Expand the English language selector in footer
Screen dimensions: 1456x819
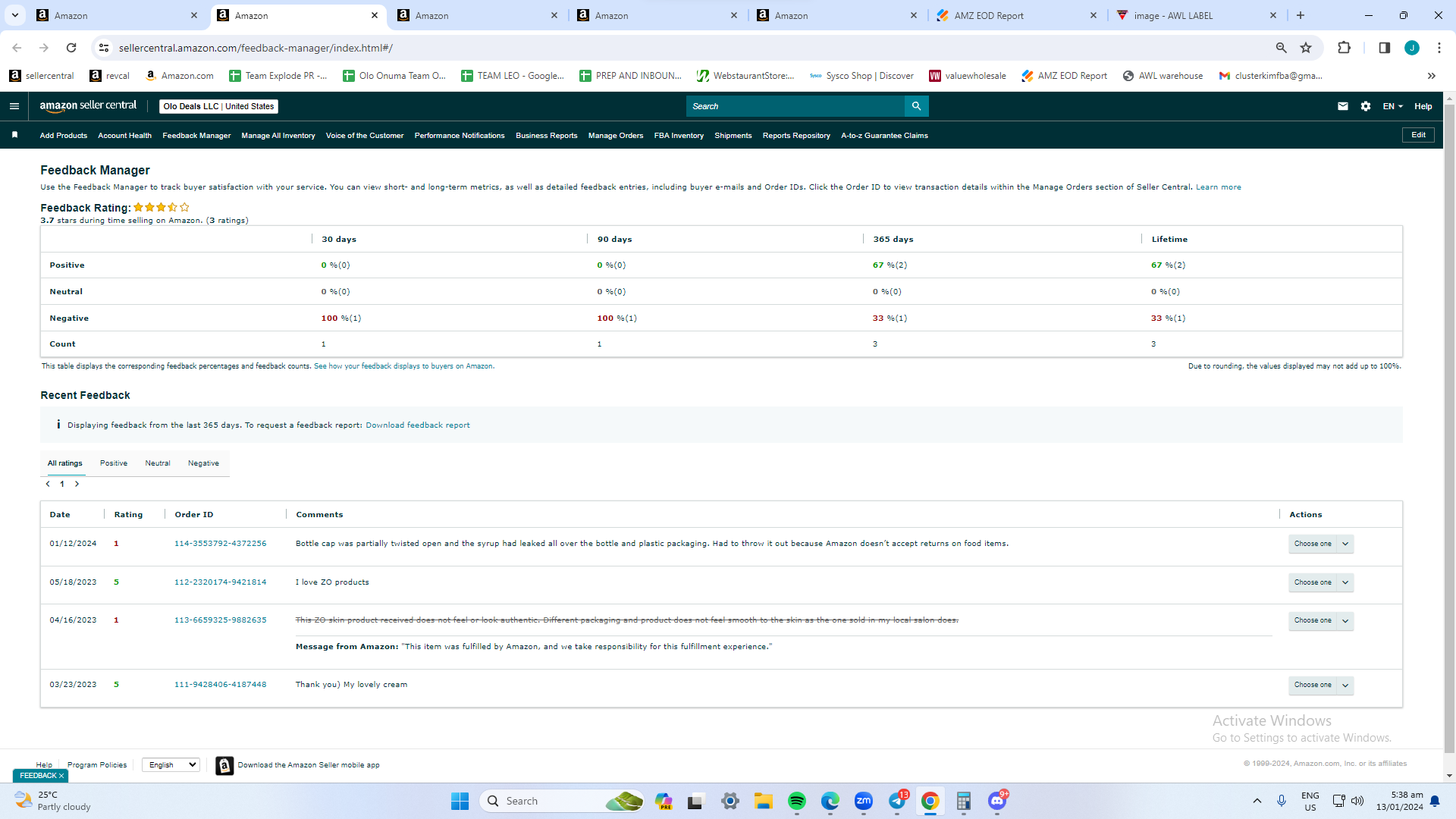point(171,765)
